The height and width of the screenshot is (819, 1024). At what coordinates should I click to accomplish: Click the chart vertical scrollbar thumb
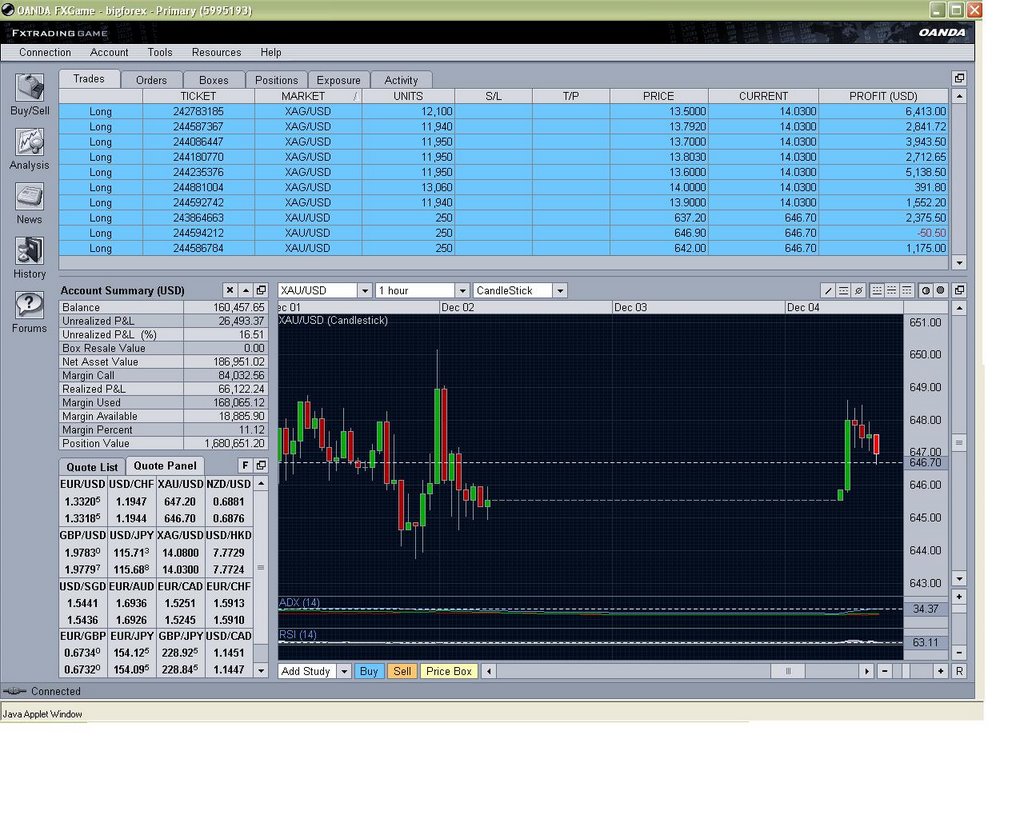click(x=959, y=443)
